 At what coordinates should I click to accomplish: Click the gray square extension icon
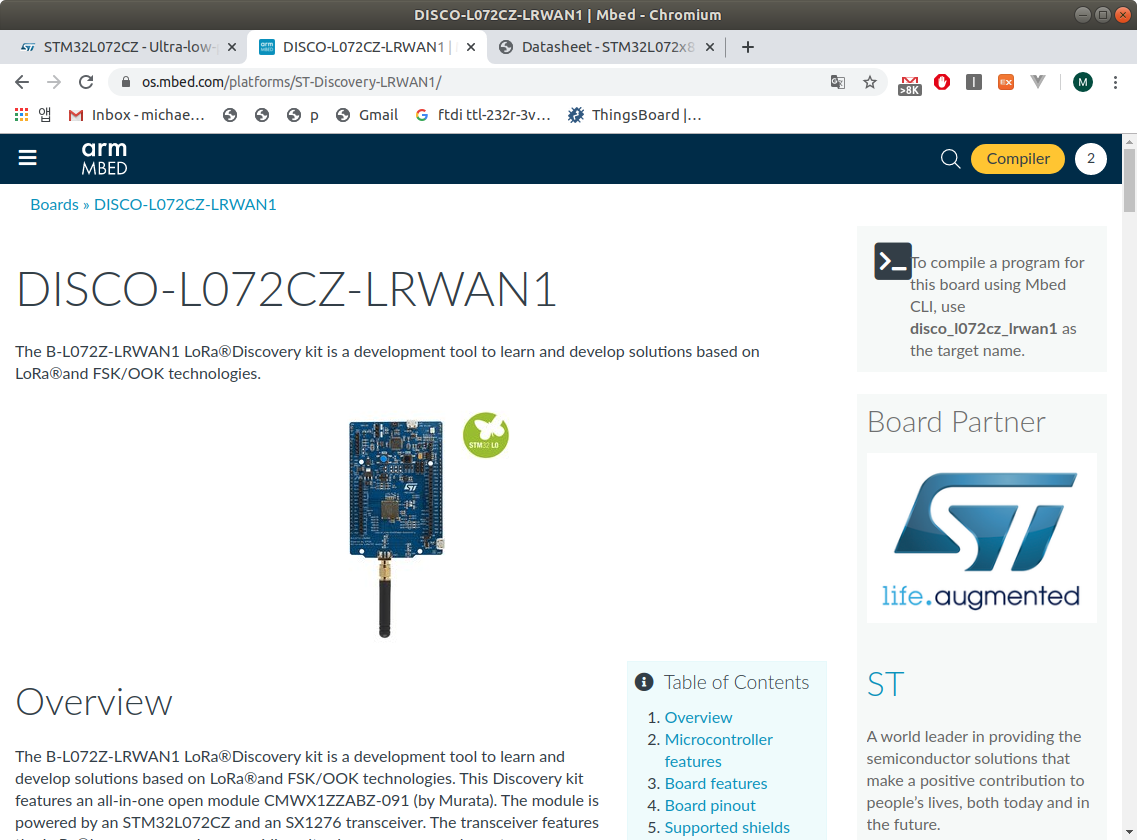tap(974, 82)
